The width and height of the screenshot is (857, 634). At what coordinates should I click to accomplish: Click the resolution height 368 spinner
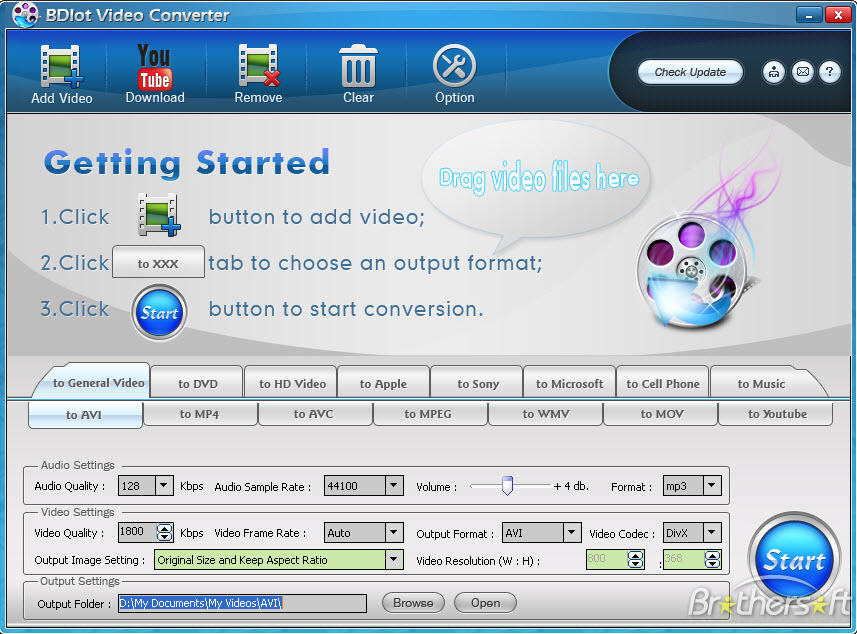point(712,559)
